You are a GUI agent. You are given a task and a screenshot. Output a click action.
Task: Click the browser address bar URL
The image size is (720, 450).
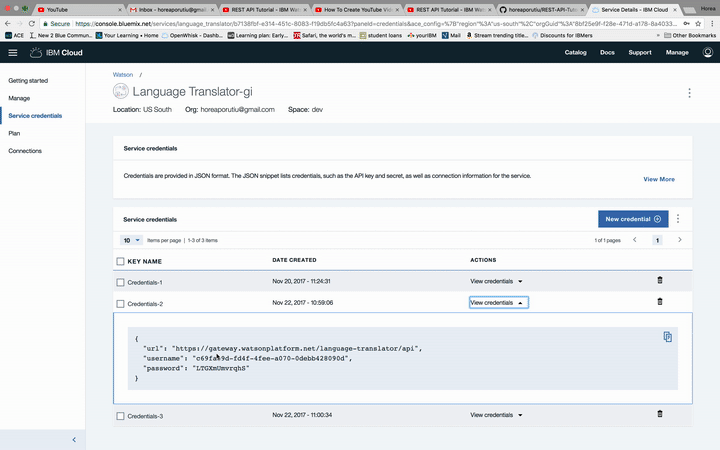point(376,23)
